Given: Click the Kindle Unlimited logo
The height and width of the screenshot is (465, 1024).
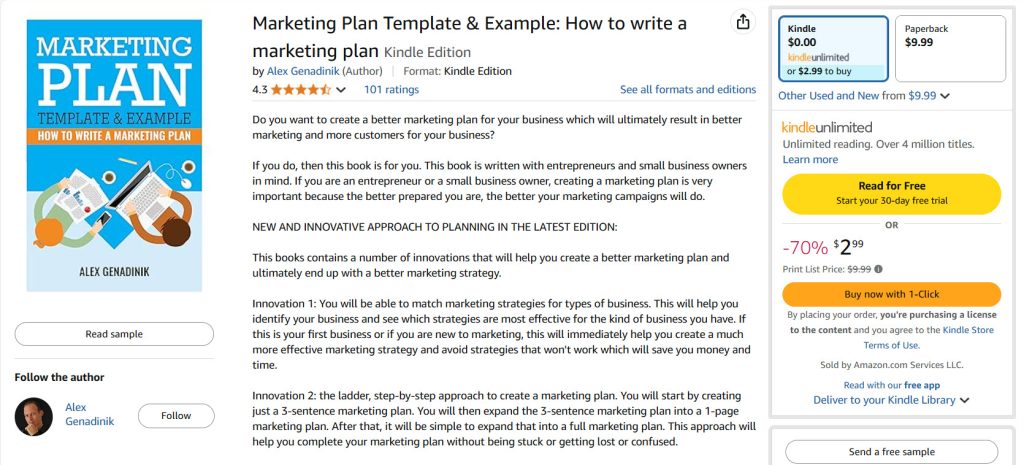Looking at the screenshot, I should click(x=827, y=127).
